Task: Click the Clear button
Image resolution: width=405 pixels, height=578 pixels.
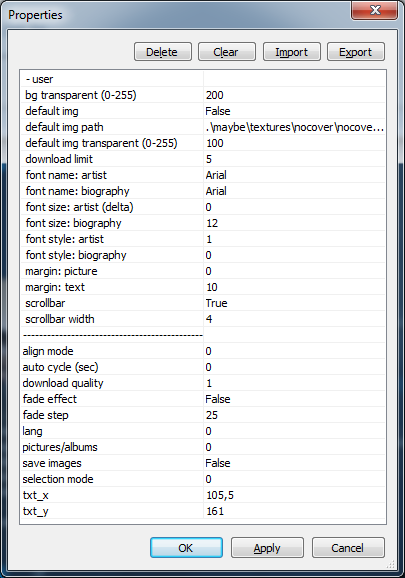Action: 227,52
